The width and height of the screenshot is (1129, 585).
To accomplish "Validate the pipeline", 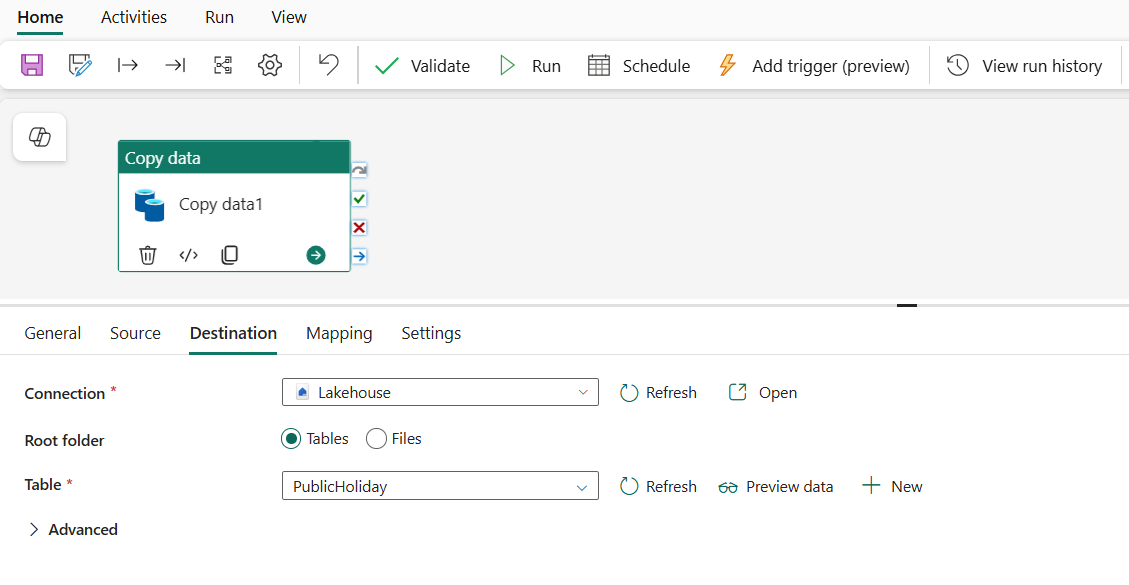I will (423, 66).
